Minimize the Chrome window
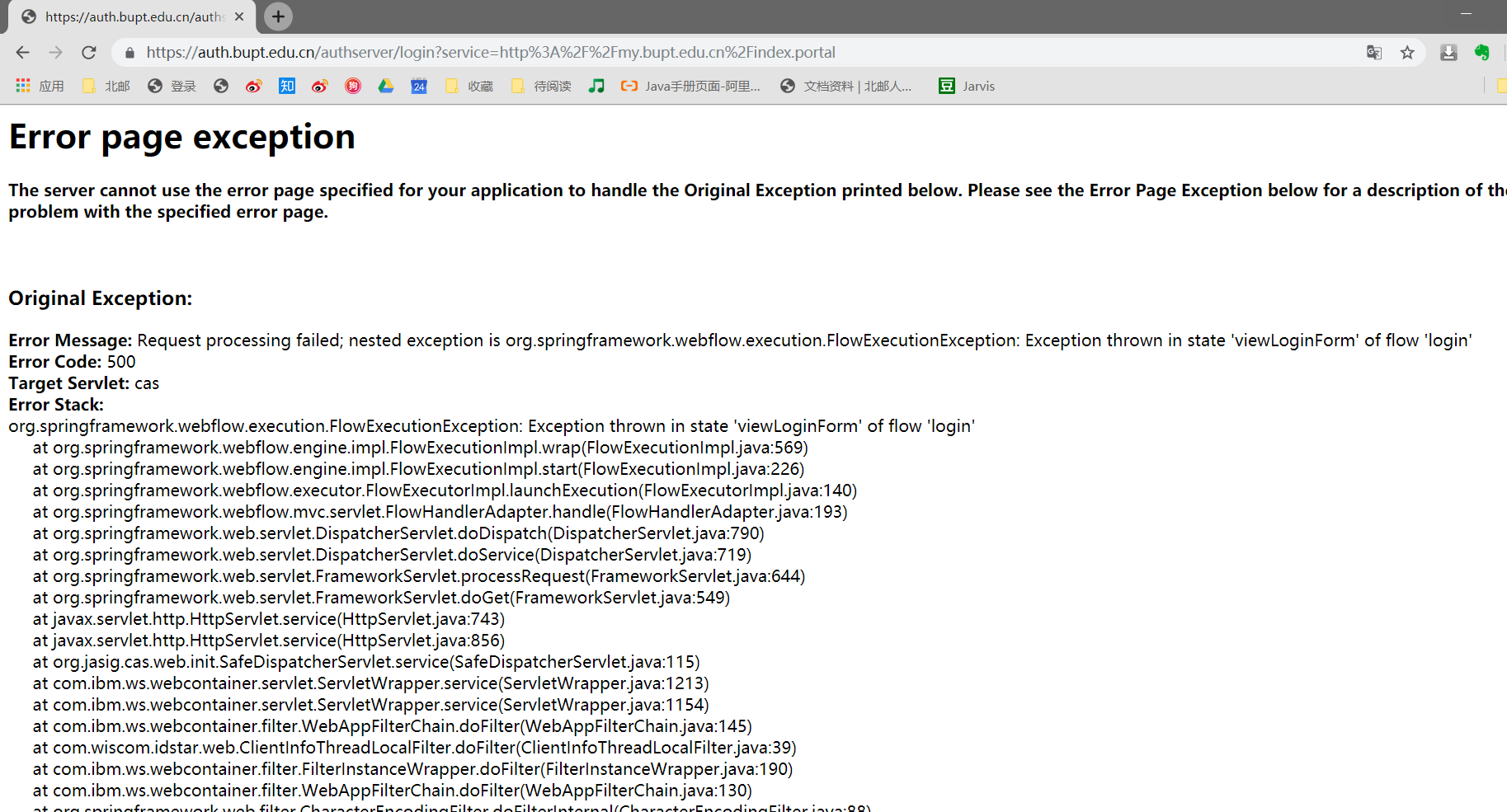The width and height of the screenshot is (1507, 812). pos(1466,14)
